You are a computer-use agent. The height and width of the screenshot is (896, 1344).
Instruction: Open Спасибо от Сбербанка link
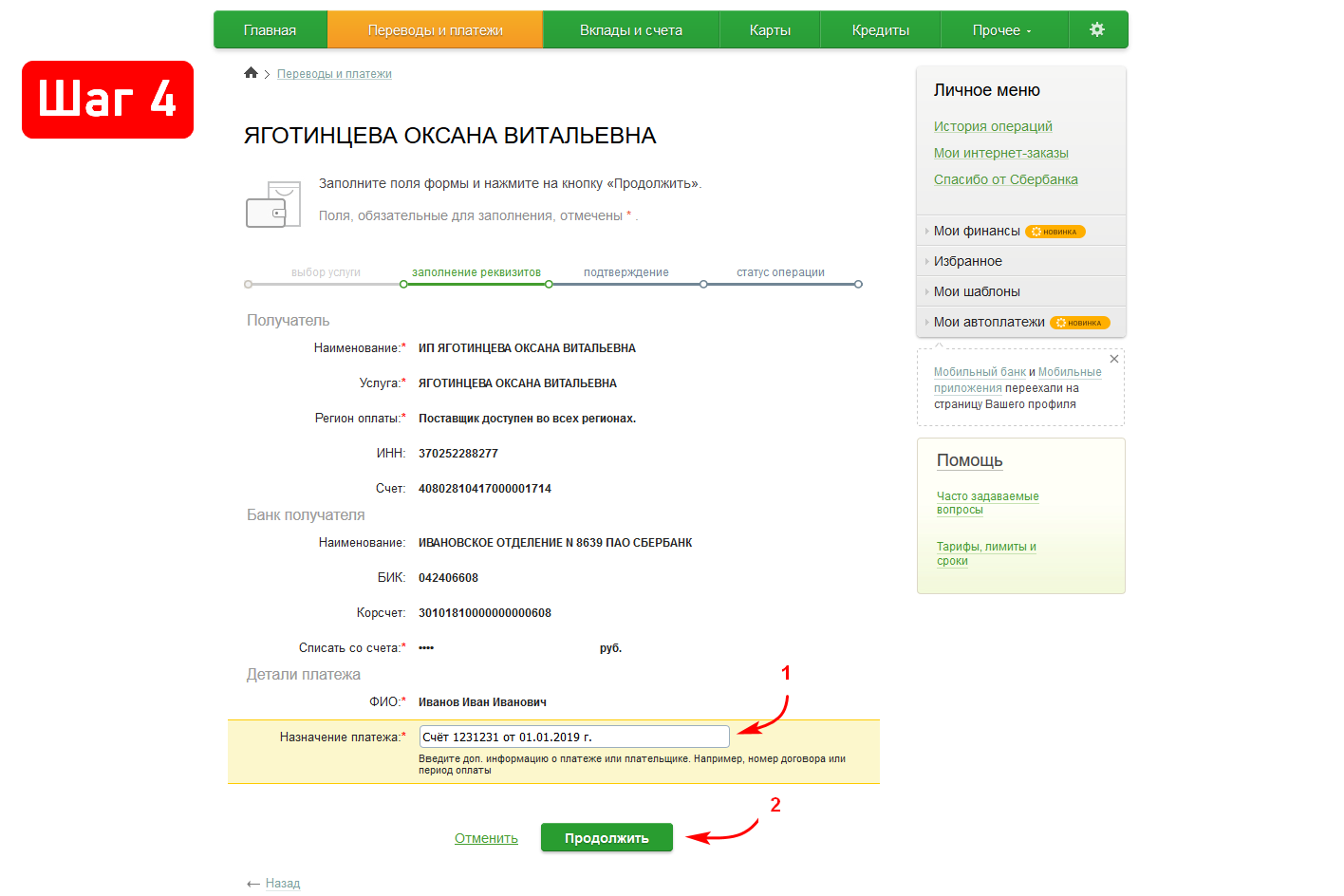(x=1005, y=179)
